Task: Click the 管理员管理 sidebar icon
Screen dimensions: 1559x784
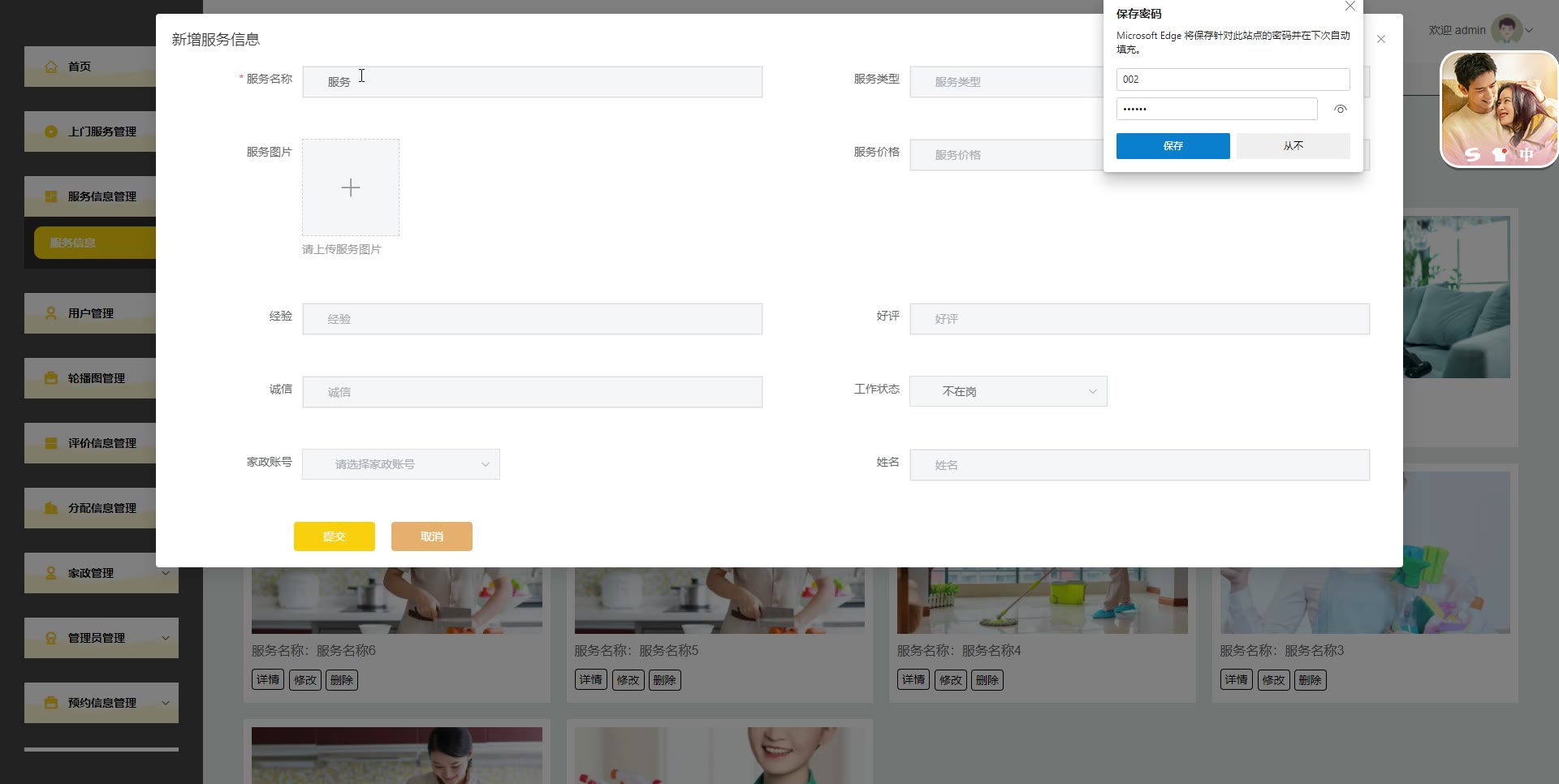Action: coord(51,638)
